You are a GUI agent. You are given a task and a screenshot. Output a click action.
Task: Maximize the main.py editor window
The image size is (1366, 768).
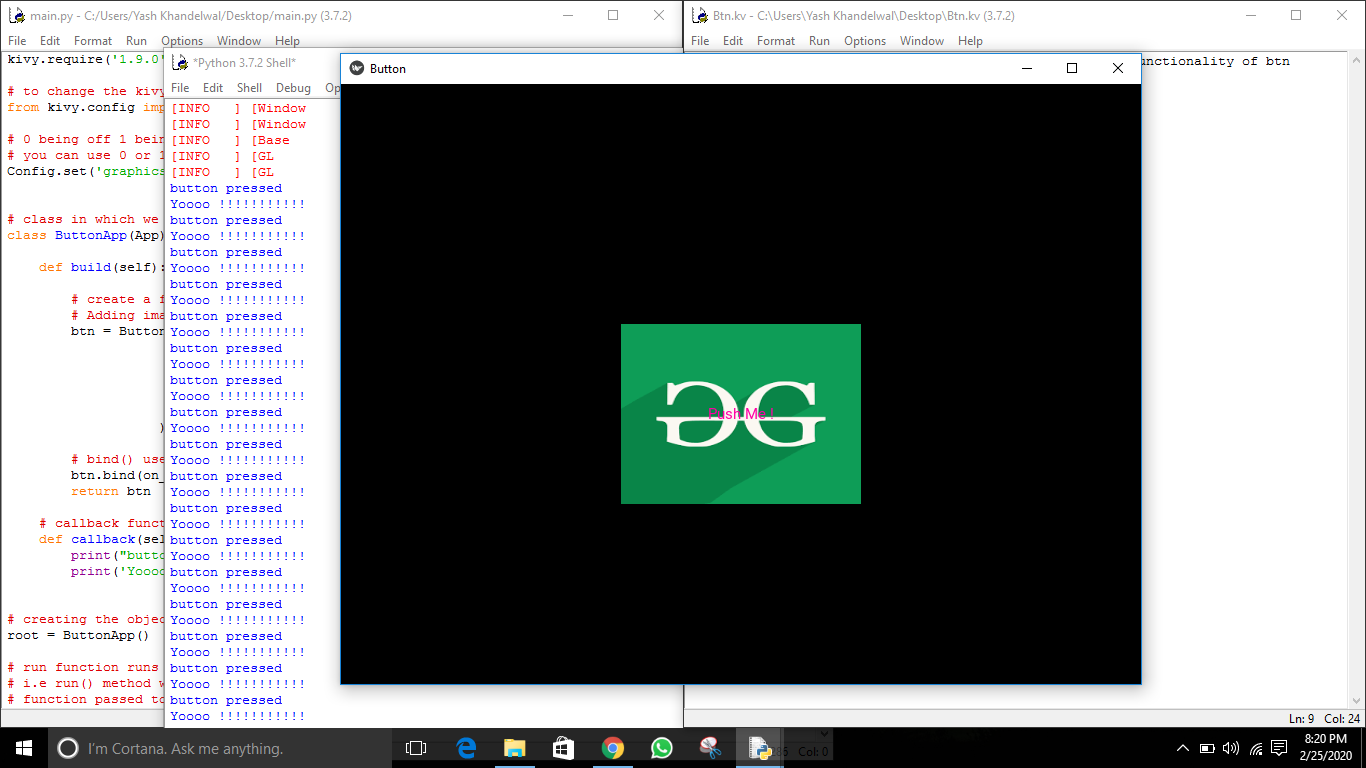tap(613, 15)
